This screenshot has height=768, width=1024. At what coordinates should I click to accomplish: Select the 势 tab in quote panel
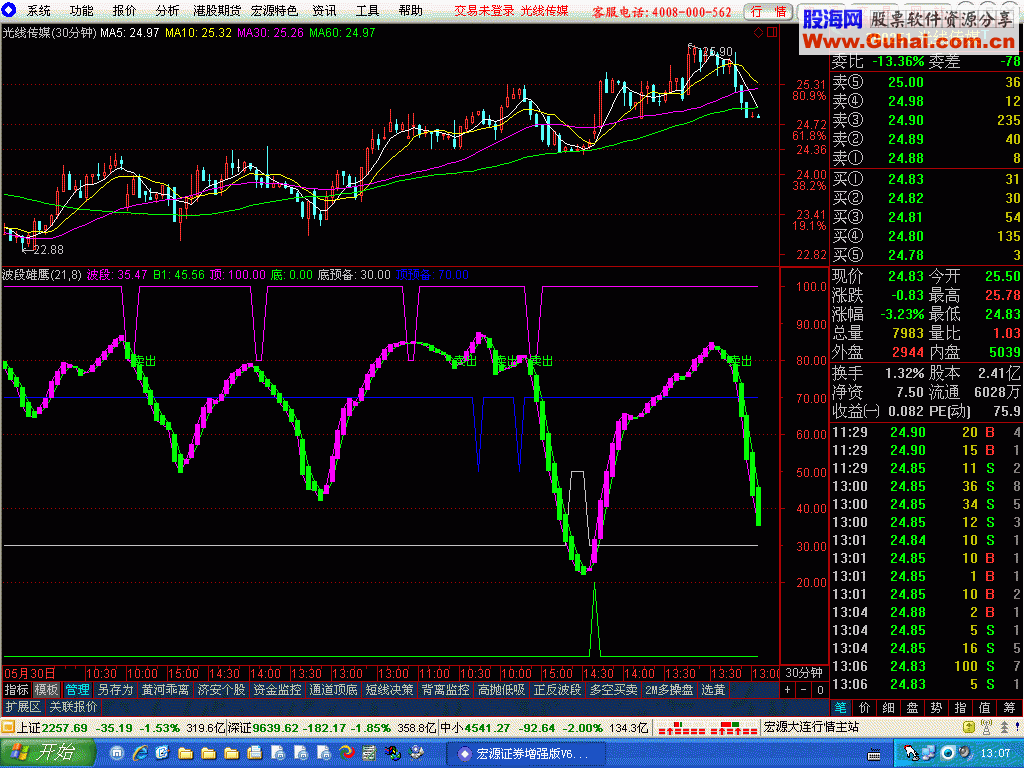click(x=937, y=707)
